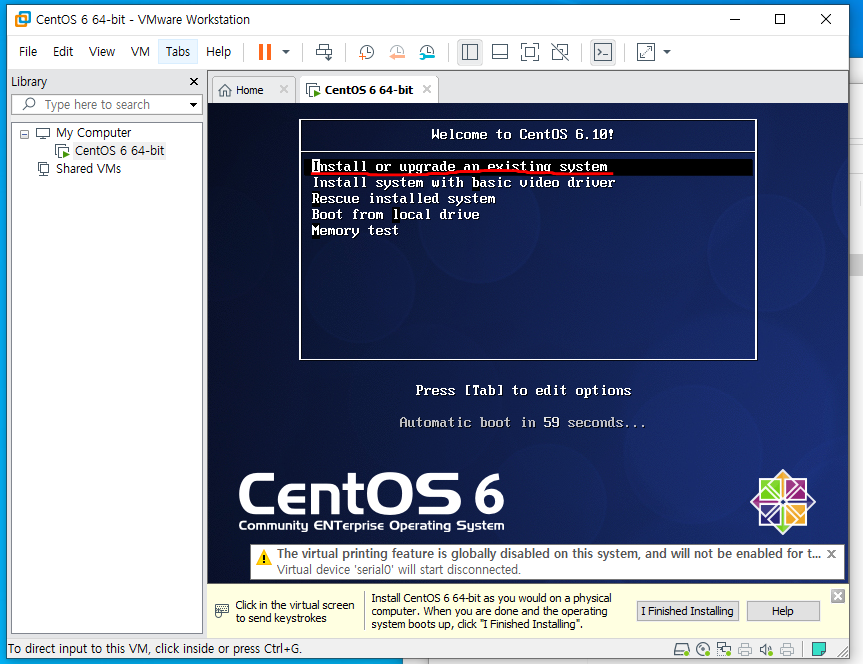Open the power options dropdown beside Pause
863x664 pixels.
point(286,52)
